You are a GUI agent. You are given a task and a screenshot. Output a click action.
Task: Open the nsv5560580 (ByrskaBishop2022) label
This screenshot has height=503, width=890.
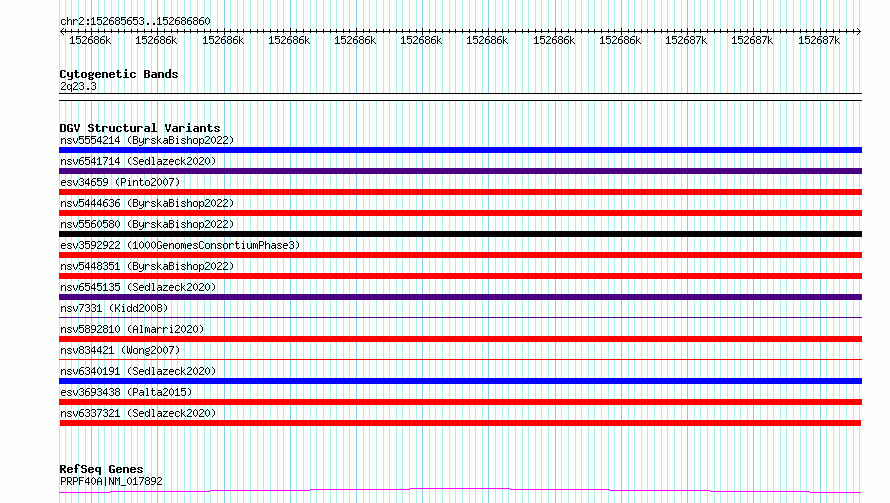(147, 224)
